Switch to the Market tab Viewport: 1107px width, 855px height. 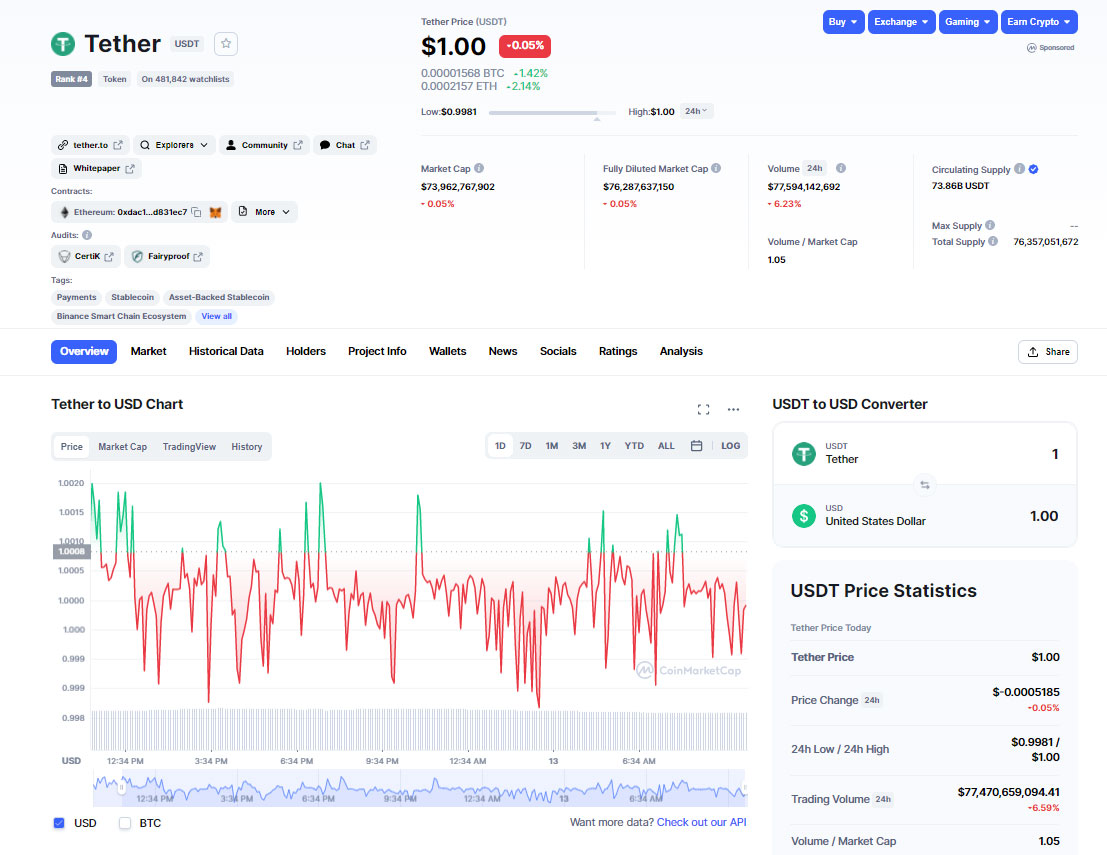[148, 352]
